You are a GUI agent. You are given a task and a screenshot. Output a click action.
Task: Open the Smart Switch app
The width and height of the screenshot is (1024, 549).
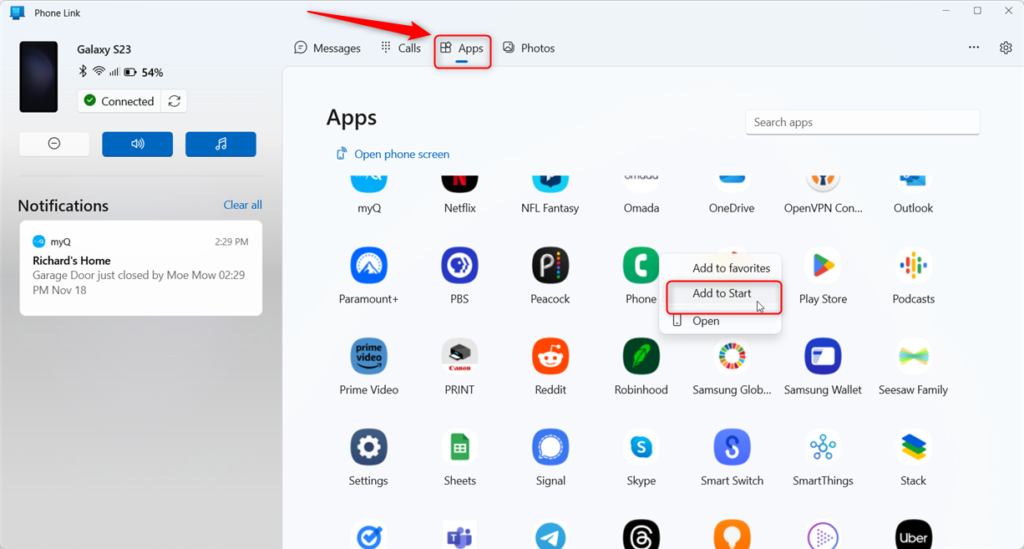[x=731, y=447]
